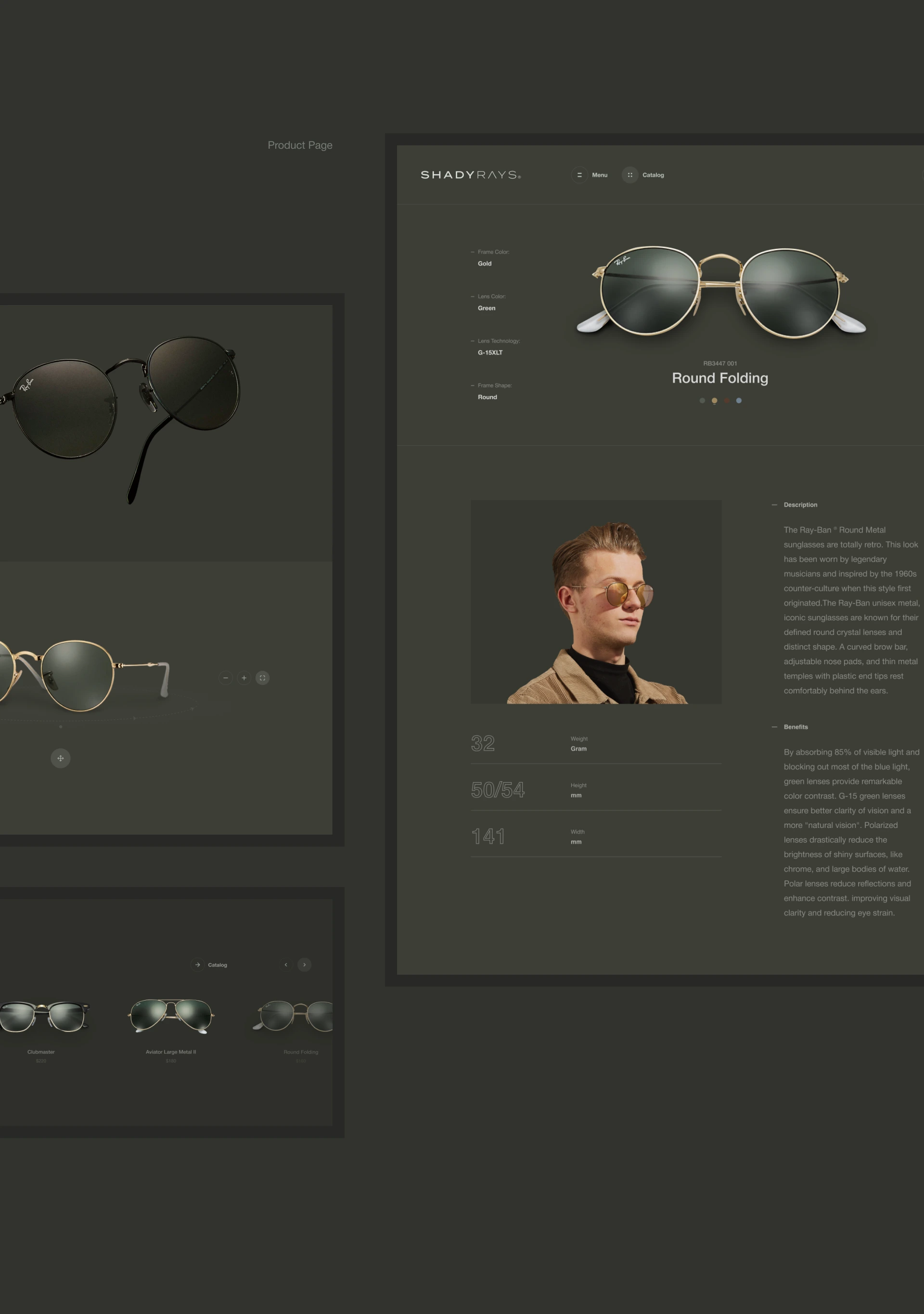Click the move/pan handle icon
Viewport: 924px width, 1314px height.
pos(61,758)
